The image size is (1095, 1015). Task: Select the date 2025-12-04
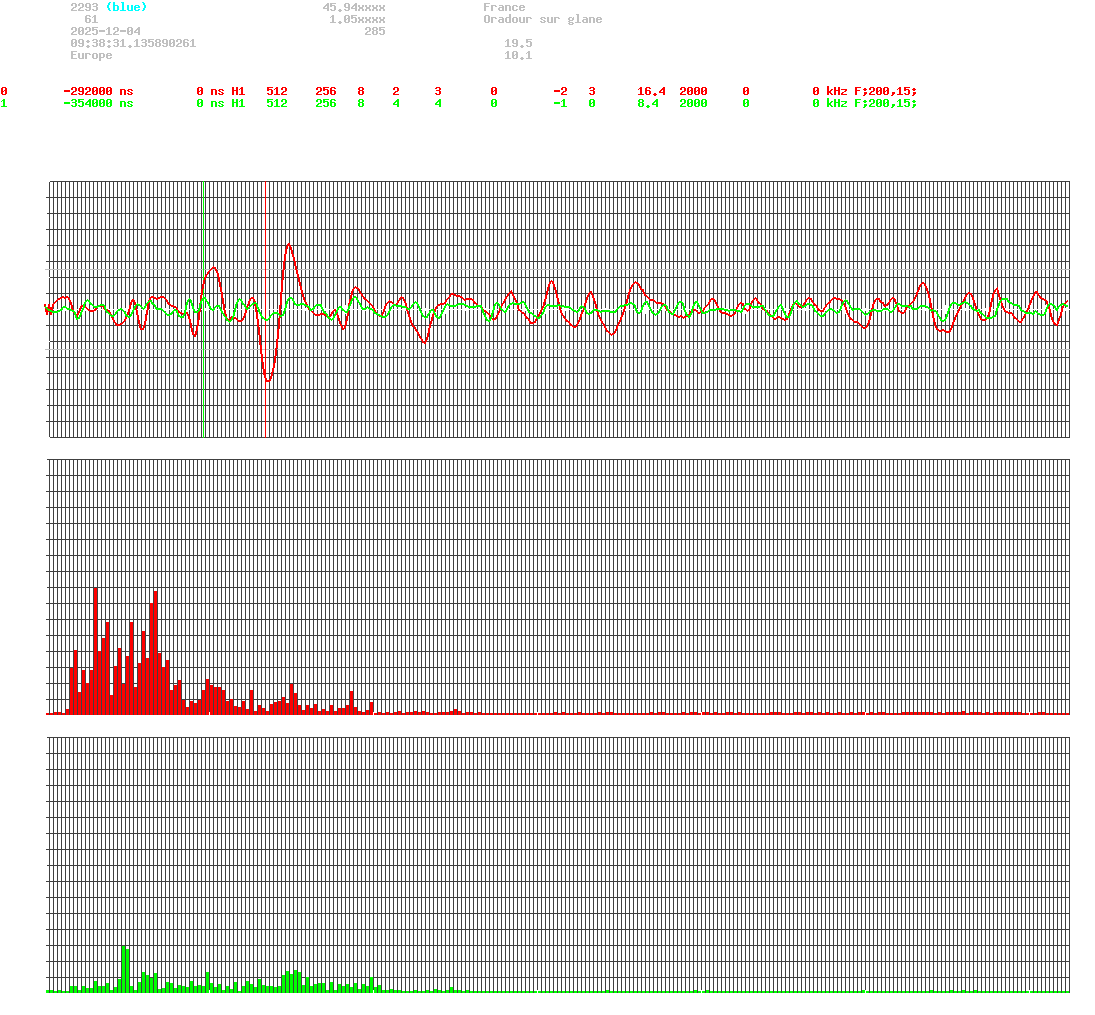tap(105, 31)
